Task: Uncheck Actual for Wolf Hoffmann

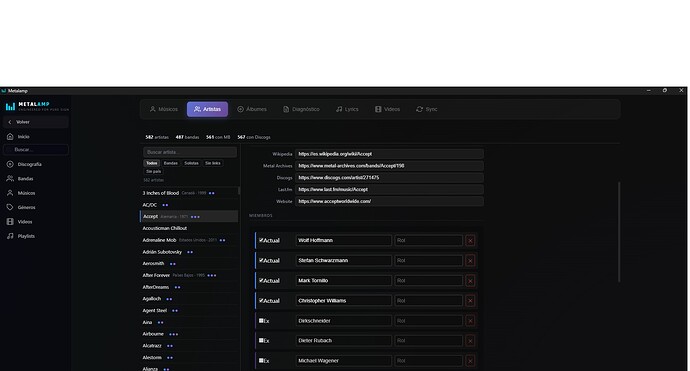Action: click(x=261, y=240)
